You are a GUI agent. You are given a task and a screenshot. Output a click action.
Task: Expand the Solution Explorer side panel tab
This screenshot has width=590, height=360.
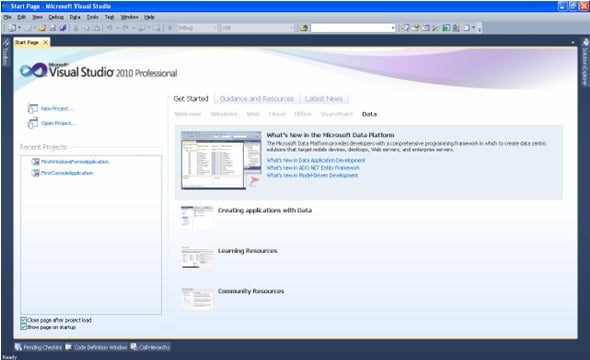click(x=585, y=62)
